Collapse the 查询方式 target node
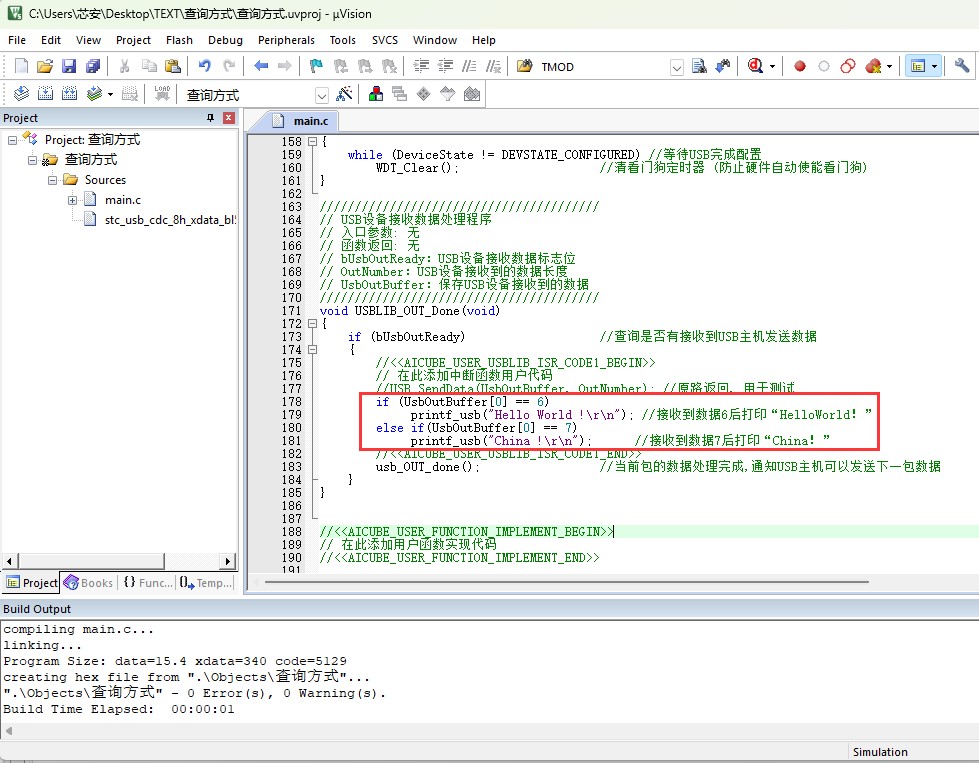The height and width of the screenshot is (763, 979). click(32, 160)
